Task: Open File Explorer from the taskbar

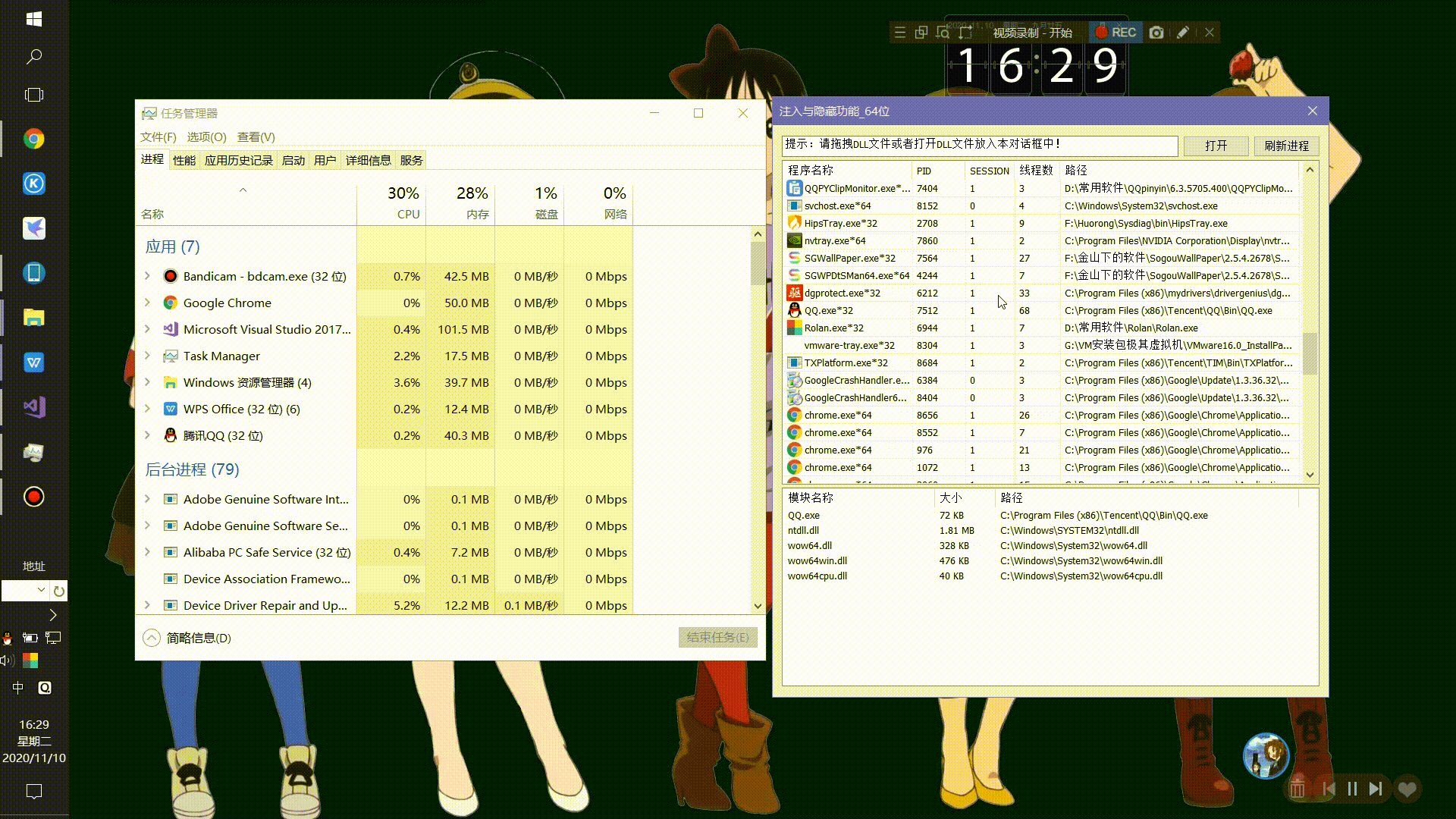Action: 33,318
